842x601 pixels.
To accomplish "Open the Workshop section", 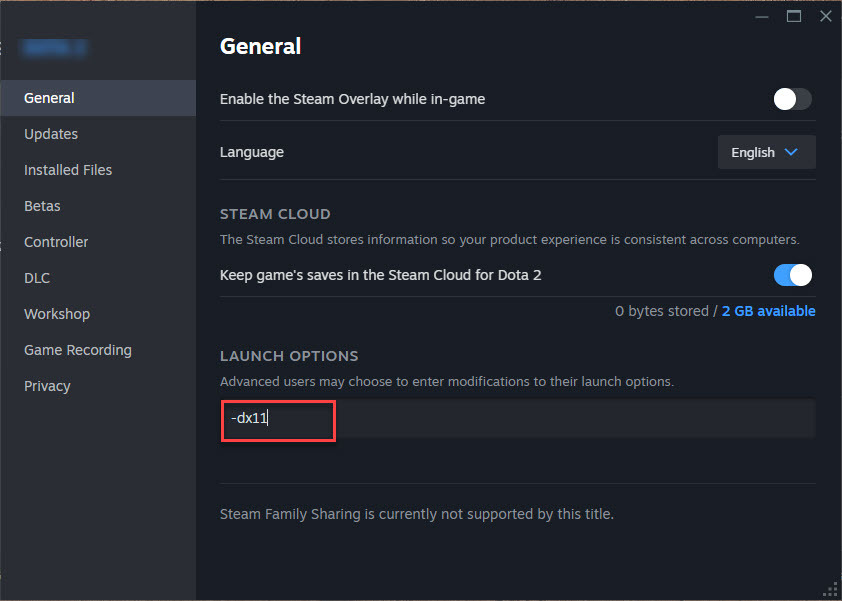I will click(57, 314).
